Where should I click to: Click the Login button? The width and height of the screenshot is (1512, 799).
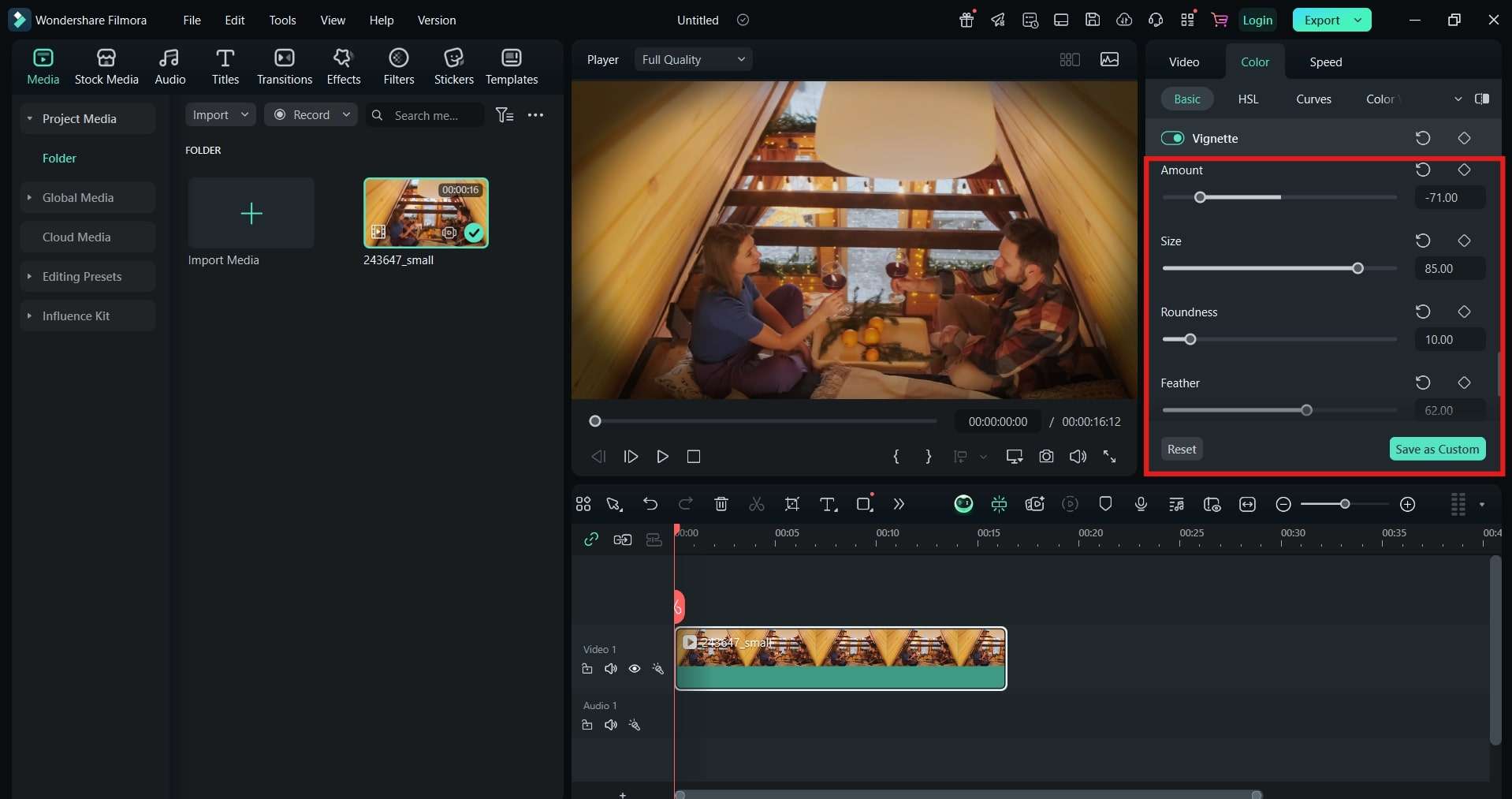(x=1257, y=20)
